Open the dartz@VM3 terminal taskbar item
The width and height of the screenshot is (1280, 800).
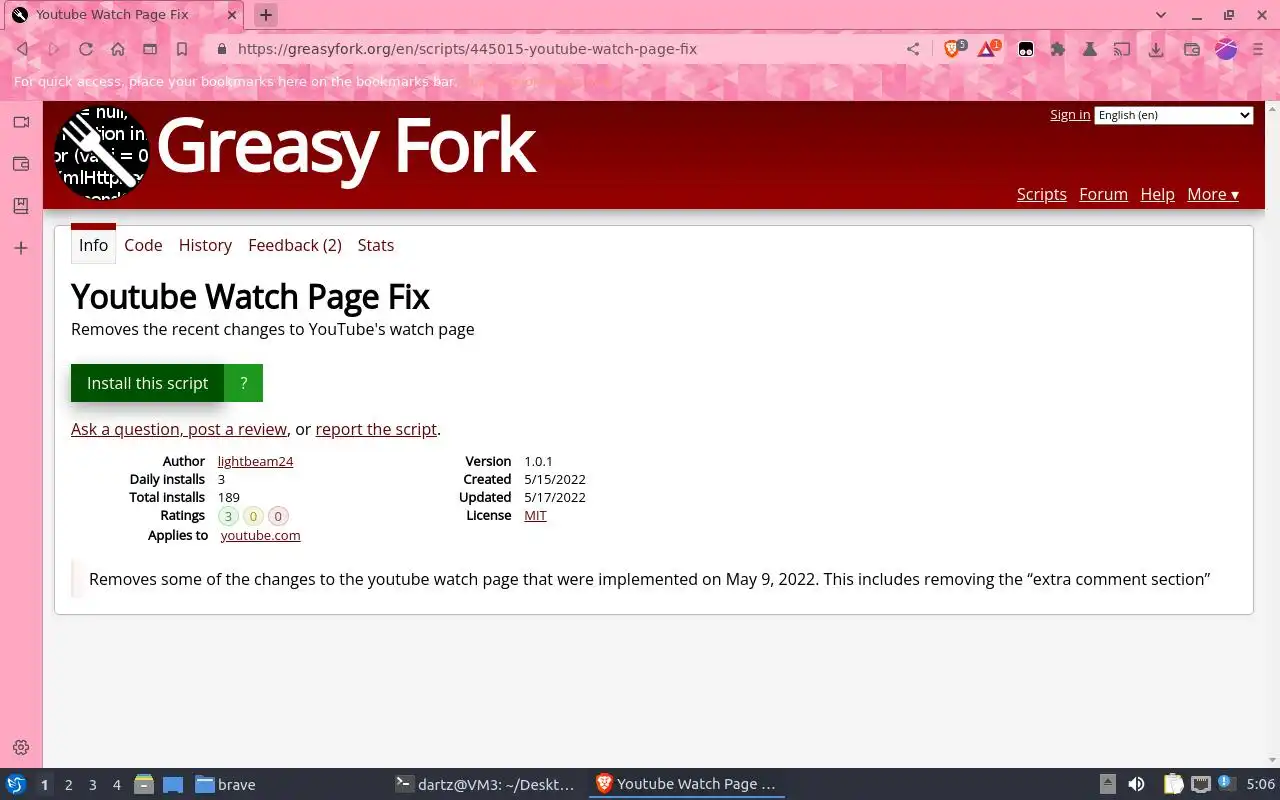[x=485, y=784]
